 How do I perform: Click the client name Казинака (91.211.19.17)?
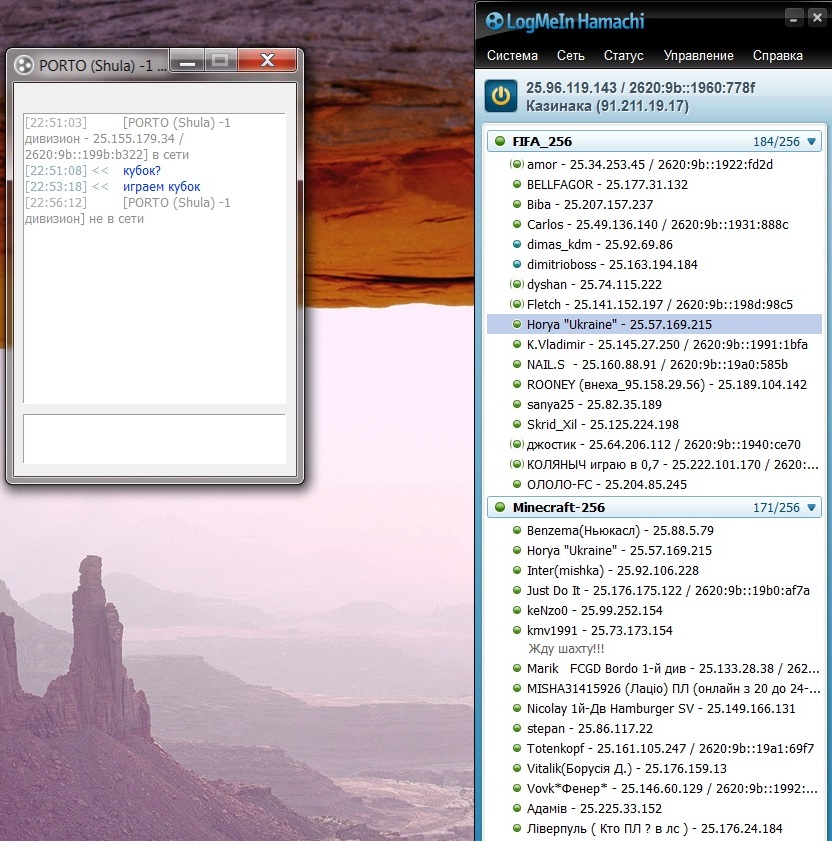(x=607, y=106)
